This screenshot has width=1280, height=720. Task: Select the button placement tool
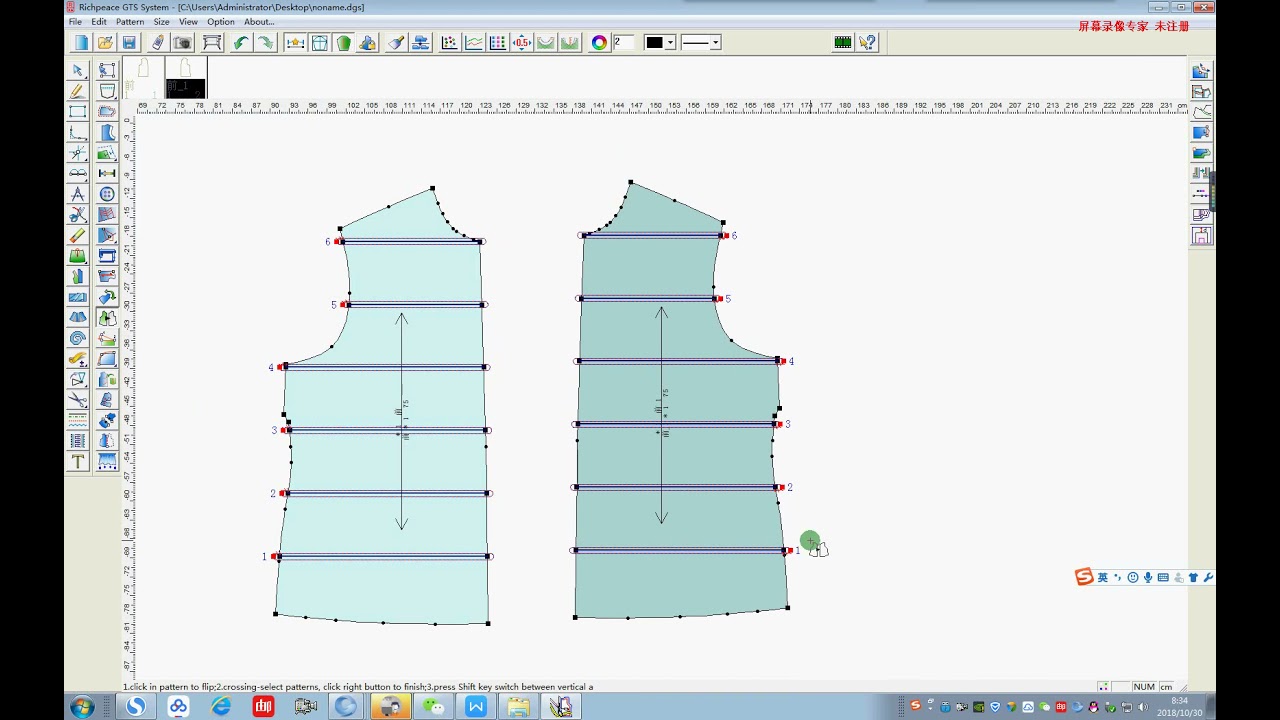tap(107, 194)
